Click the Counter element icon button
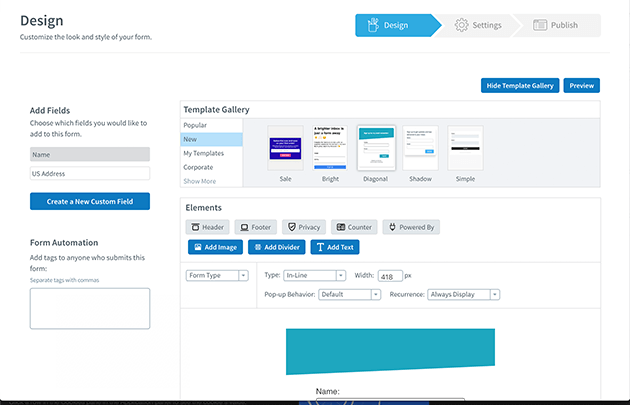Screen dimensions: 630x405 [x=354, y=227]
